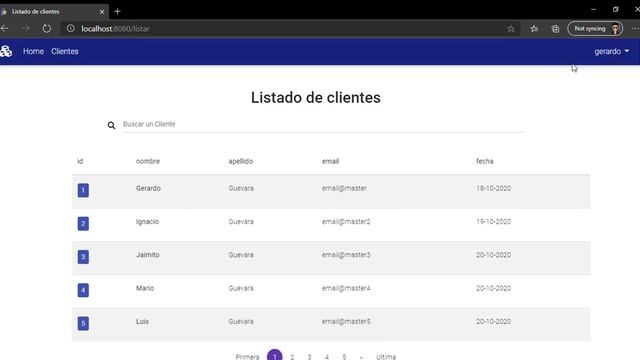Expand the gerardo user dropdown
The width and height of the screenshot is (640, 360).
pos(611,51)
